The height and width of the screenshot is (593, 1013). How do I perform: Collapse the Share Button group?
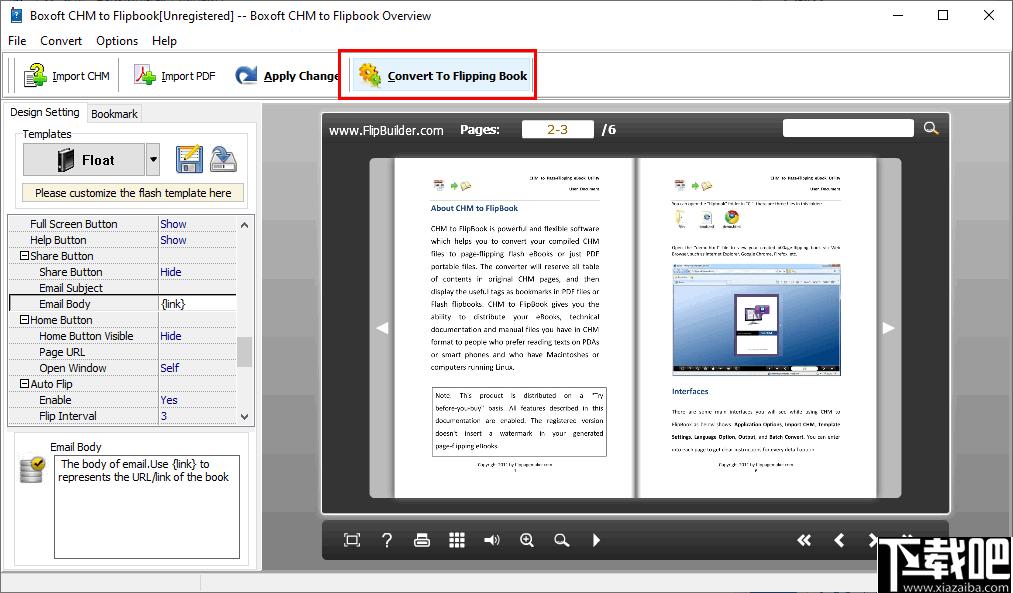[x=25, y=256]
